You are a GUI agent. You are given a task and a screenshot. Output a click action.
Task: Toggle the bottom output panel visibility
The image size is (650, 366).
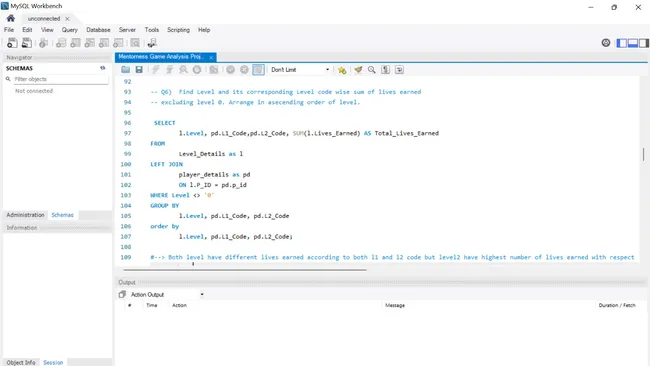[x=633, y=43]
